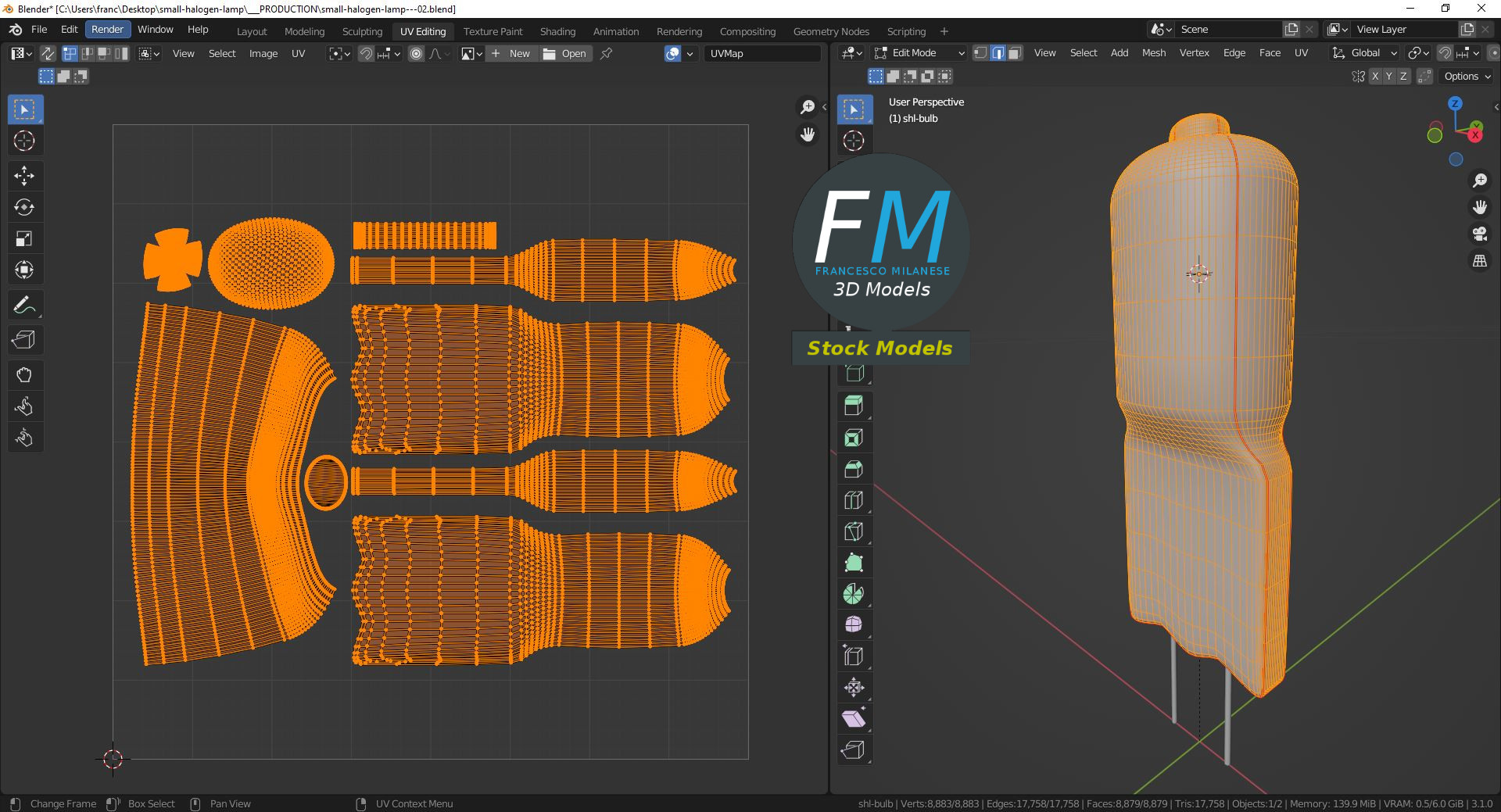Open Global transform orientation dropdown
The image size is (1501, 812).
coord(1364,53)
